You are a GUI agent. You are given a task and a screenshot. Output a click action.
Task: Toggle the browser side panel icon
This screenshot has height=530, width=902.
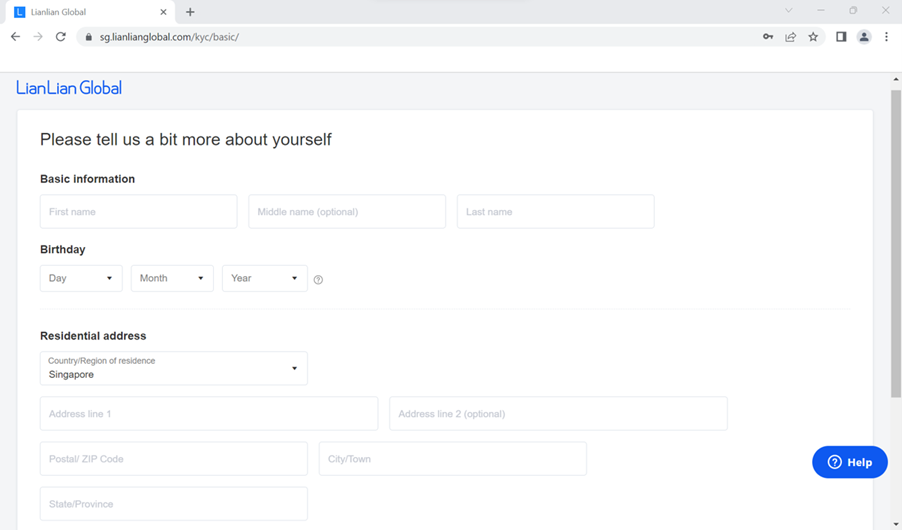(841, 37)
